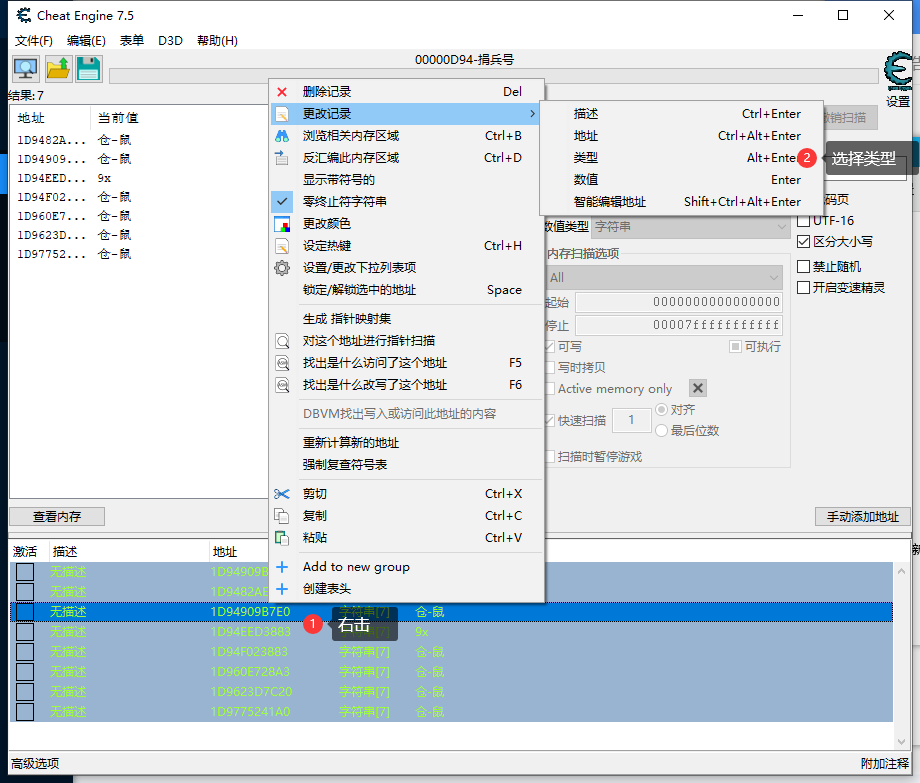Click the red X to delete record
This screenshot has height=783, width=920.
(280, 91)
